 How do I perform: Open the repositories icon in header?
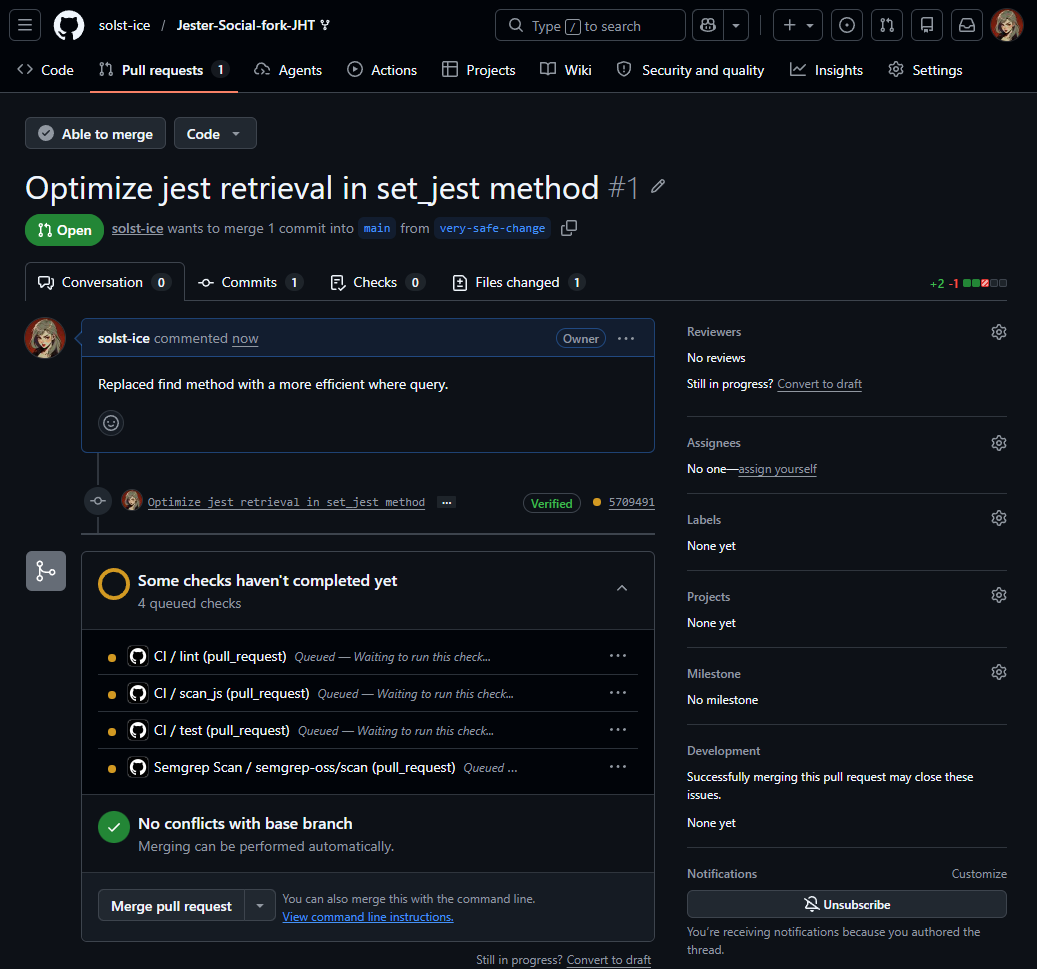pos(927,25)
